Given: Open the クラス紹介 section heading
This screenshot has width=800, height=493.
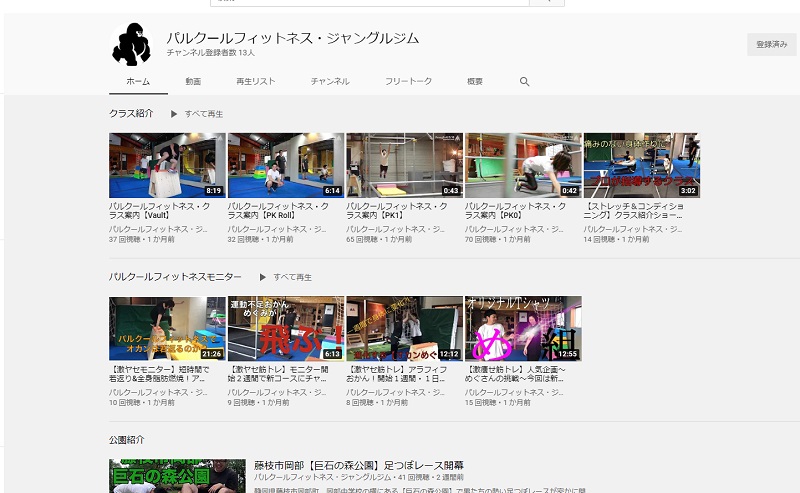Looking at the screenshot, I should coord(131,113).
